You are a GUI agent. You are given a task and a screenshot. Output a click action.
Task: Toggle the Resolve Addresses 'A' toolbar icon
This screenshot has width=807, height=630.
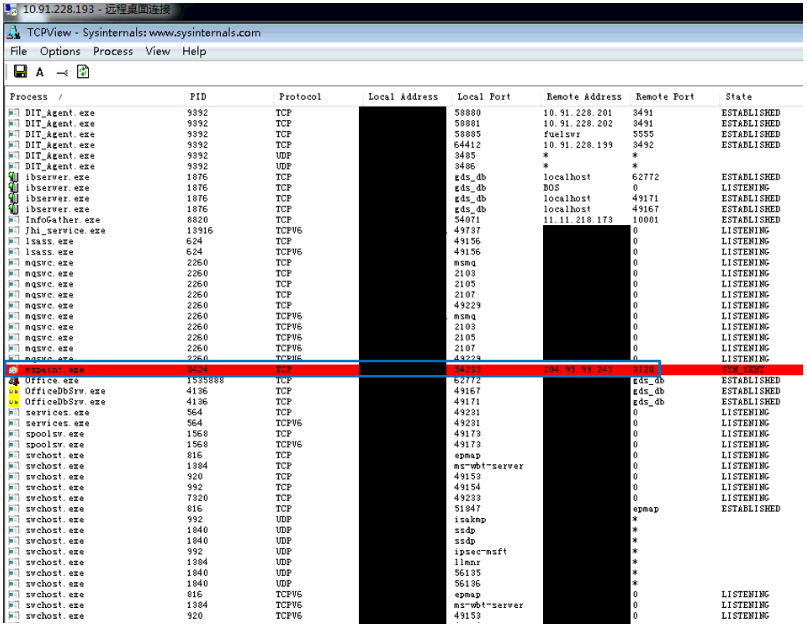tap(40, 72)
